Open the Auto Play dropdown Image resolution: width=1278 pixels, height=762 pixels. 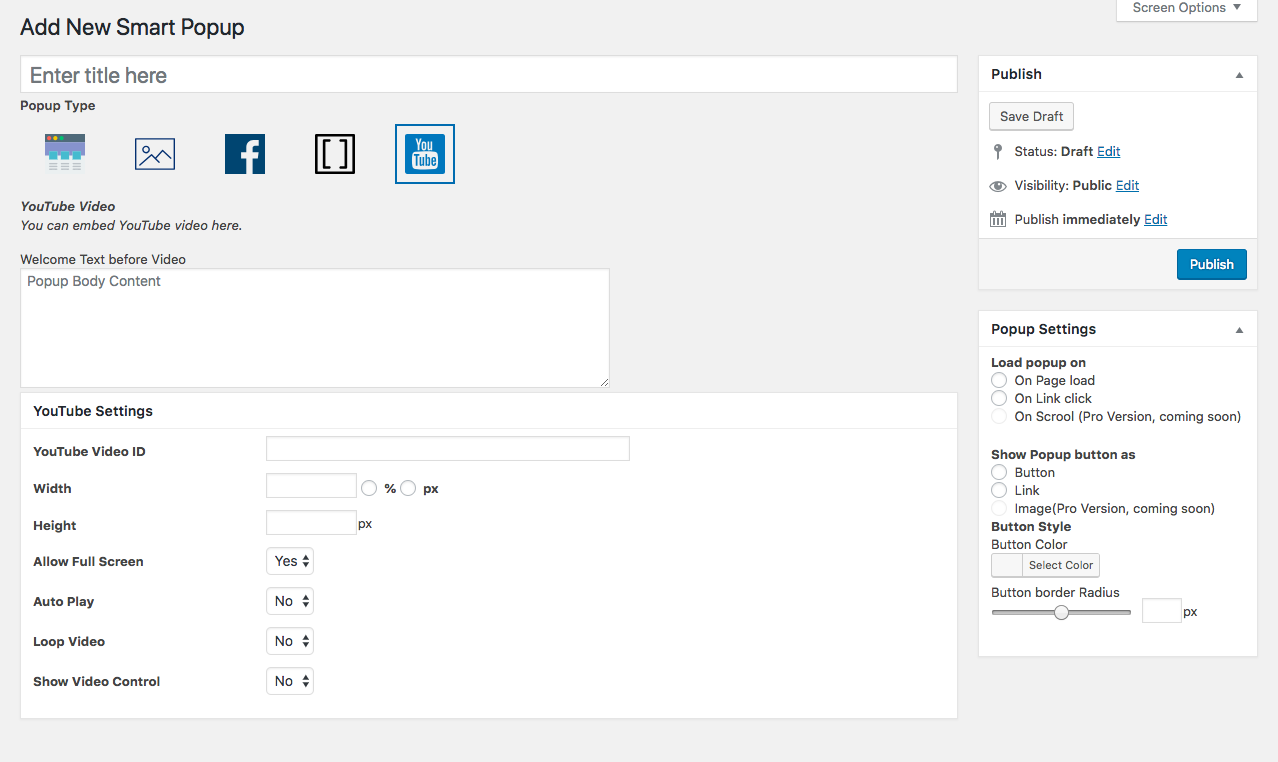pyautogui.click(x=290, y=601)
